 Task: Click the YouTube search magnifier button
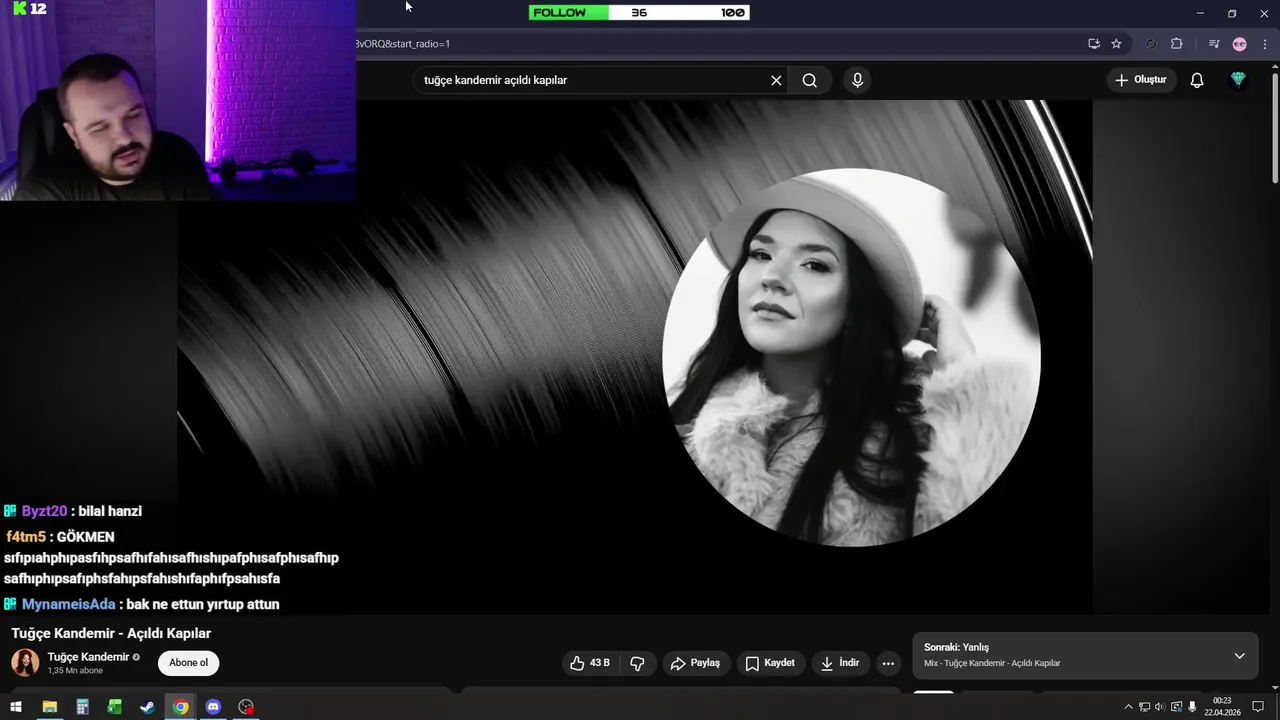(x=809, y=80)
